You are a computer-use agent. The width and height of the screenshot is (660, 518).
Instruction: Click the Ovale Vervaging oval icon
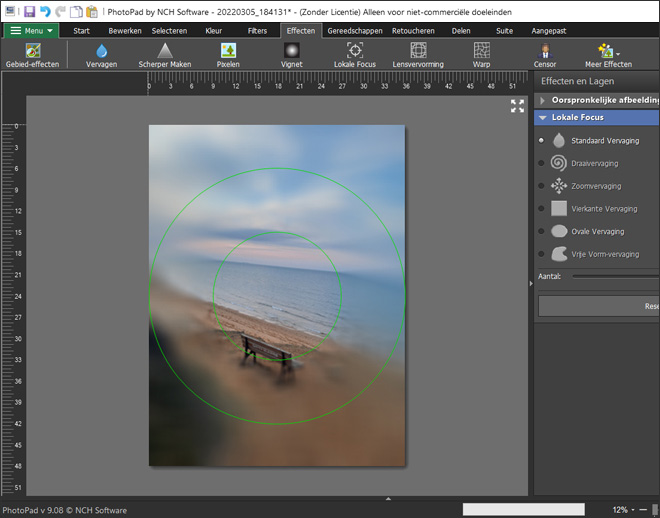(559, 231)
